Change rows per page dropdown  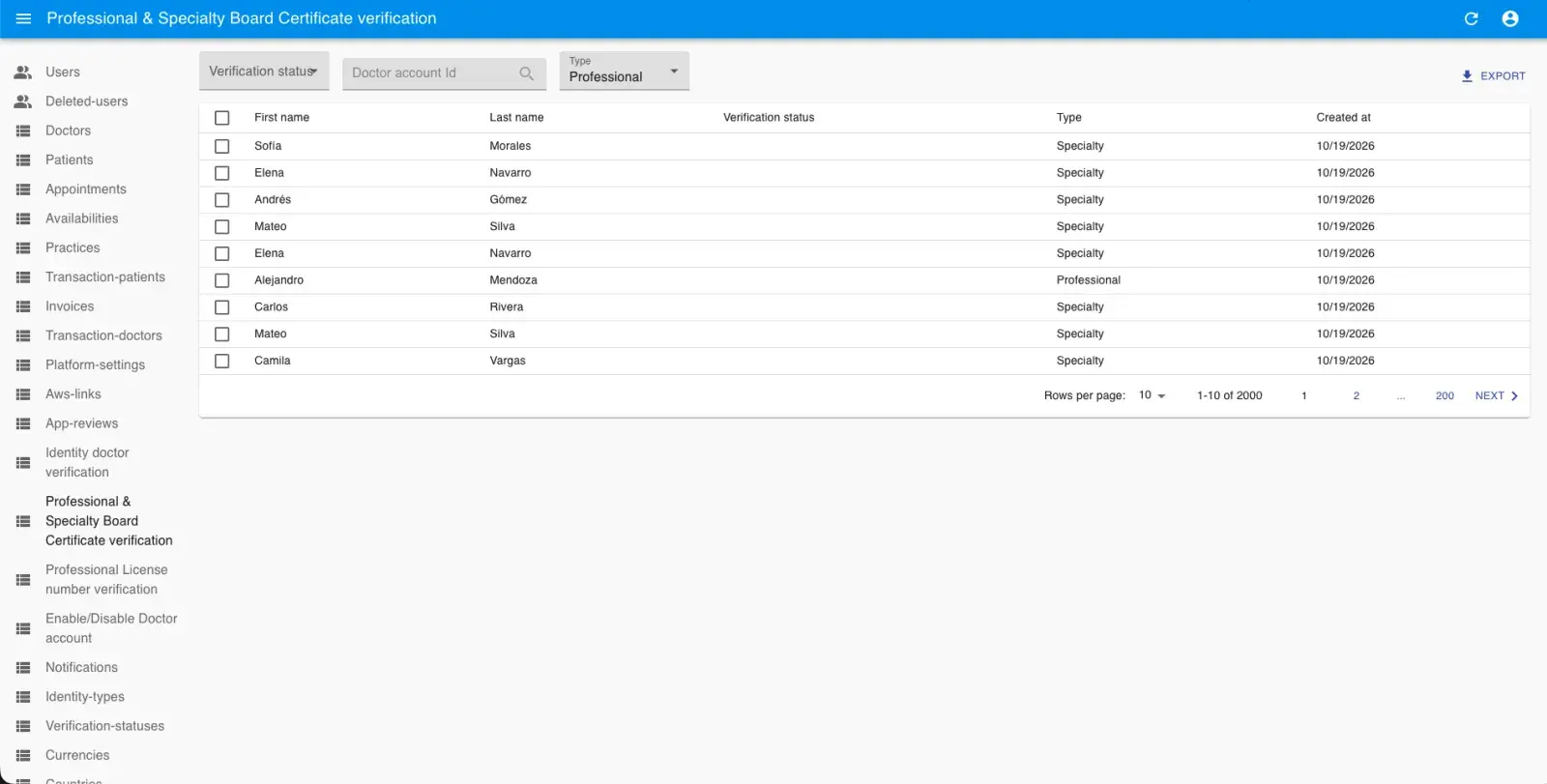pos(1152,395)
